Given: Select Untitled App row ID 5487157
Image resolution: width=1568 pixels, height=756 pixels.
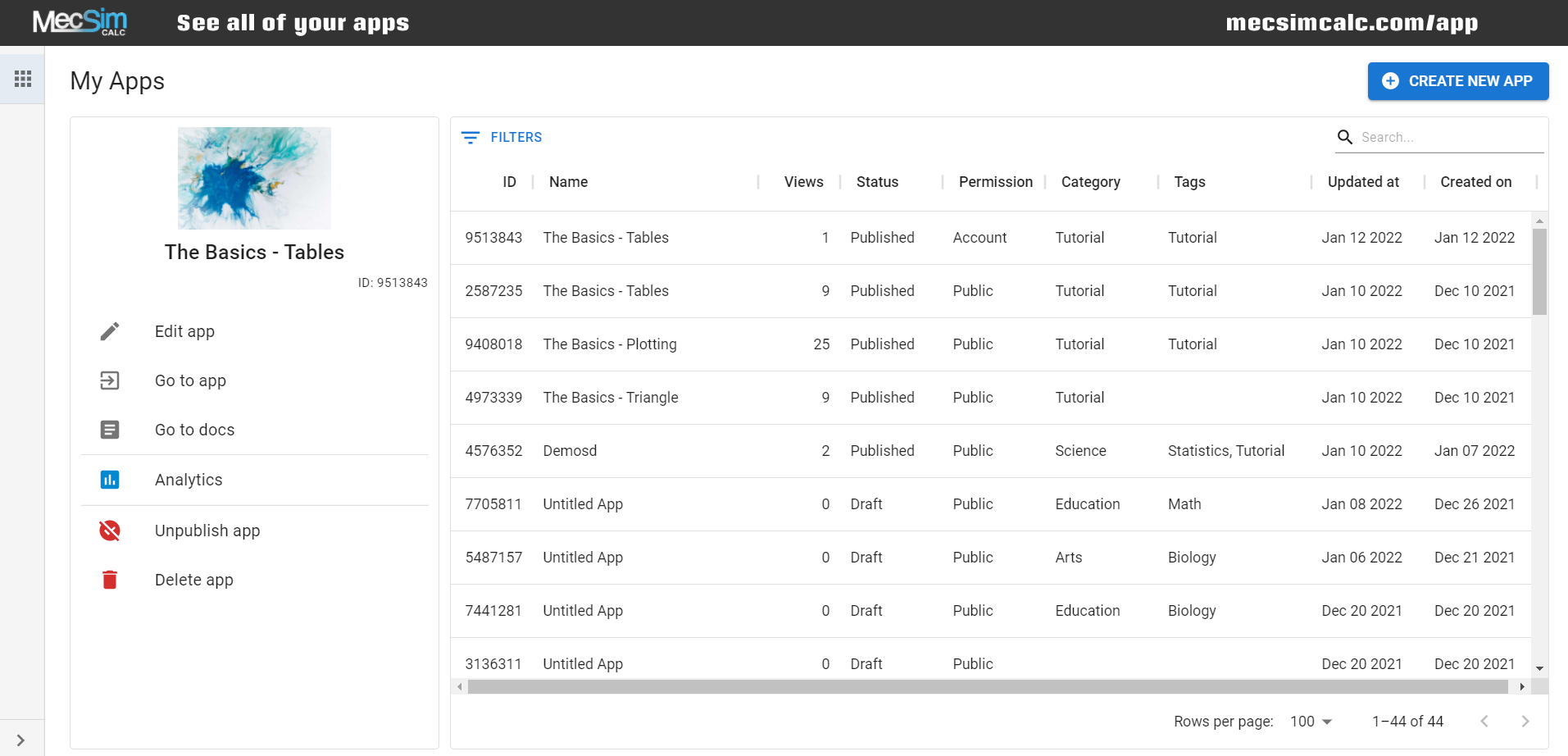Looking at the screenshot, I should 990,558.
